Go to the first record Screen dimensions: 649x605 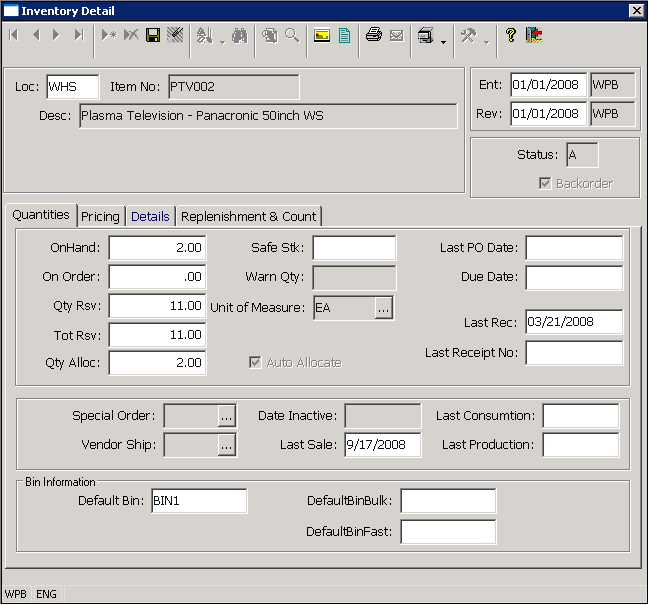pos(14,35)
